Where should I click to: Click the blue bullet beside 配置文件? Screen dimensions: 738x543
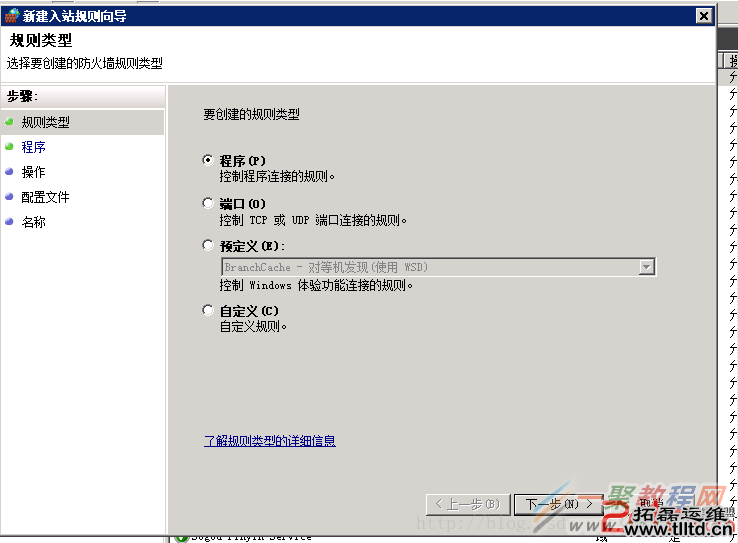(10, 197)
